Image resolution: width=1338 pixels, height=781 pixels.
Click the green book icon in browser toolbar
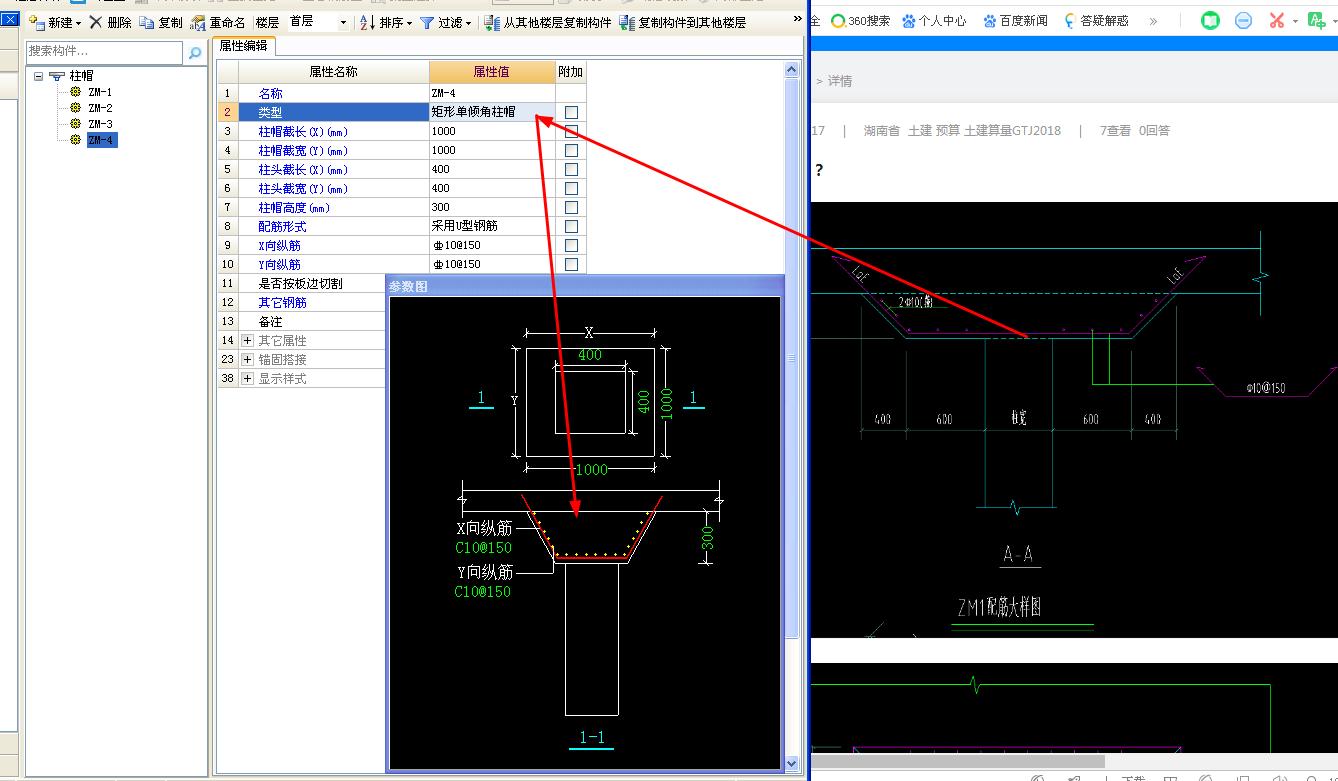tap(1210, 20)
